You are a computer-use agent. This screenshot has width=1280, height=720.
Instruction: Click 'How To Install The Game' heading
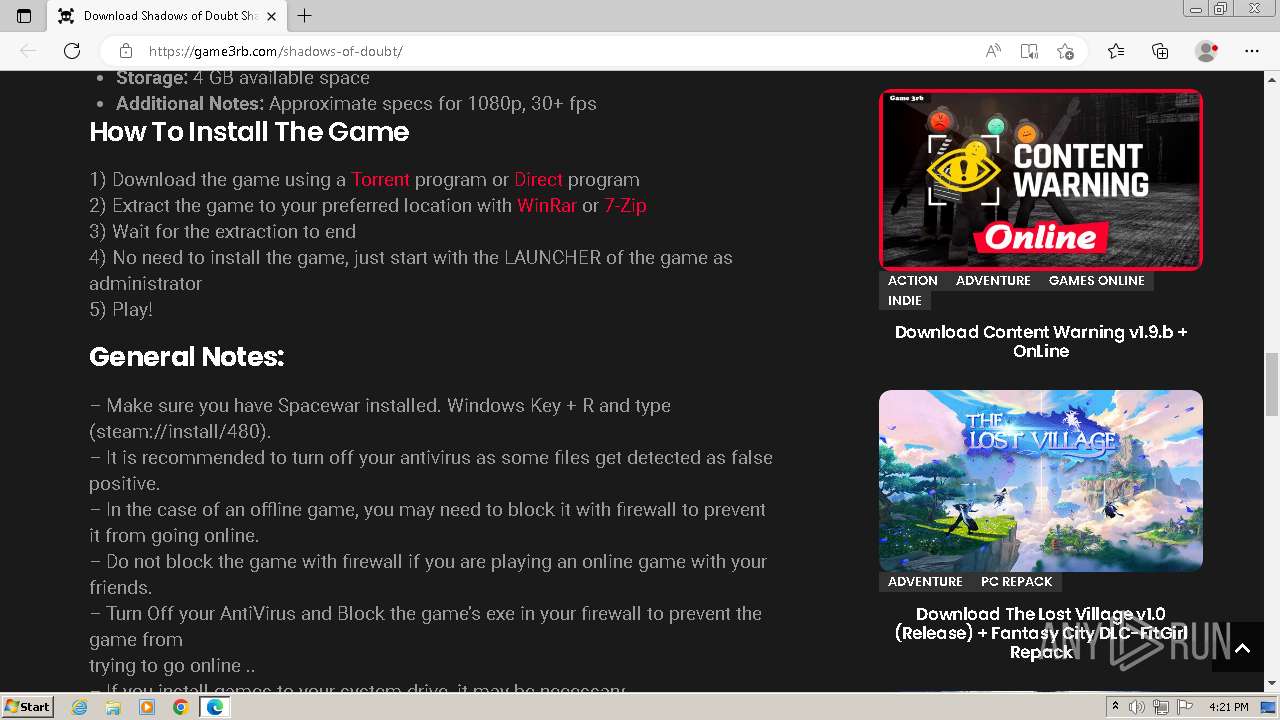[x=249, y=132]
